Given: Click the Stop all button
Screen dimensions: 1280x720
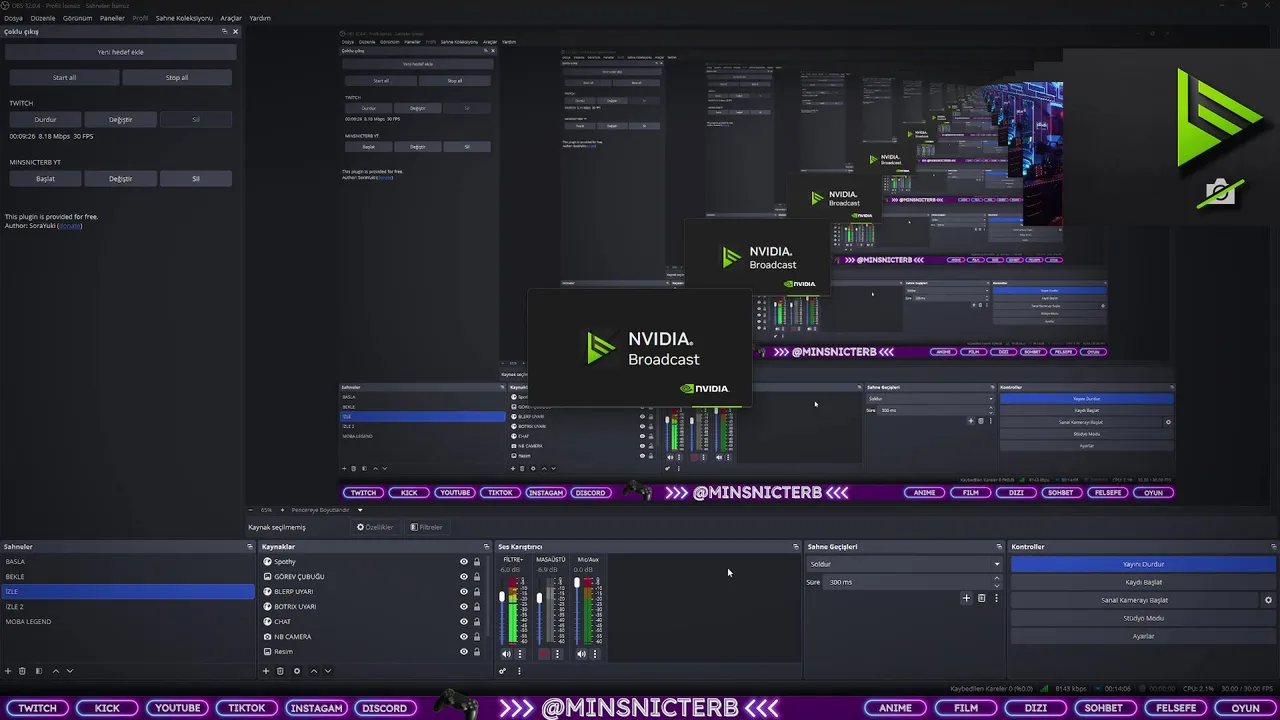Looking at the screenshot, I should [177, 77].
